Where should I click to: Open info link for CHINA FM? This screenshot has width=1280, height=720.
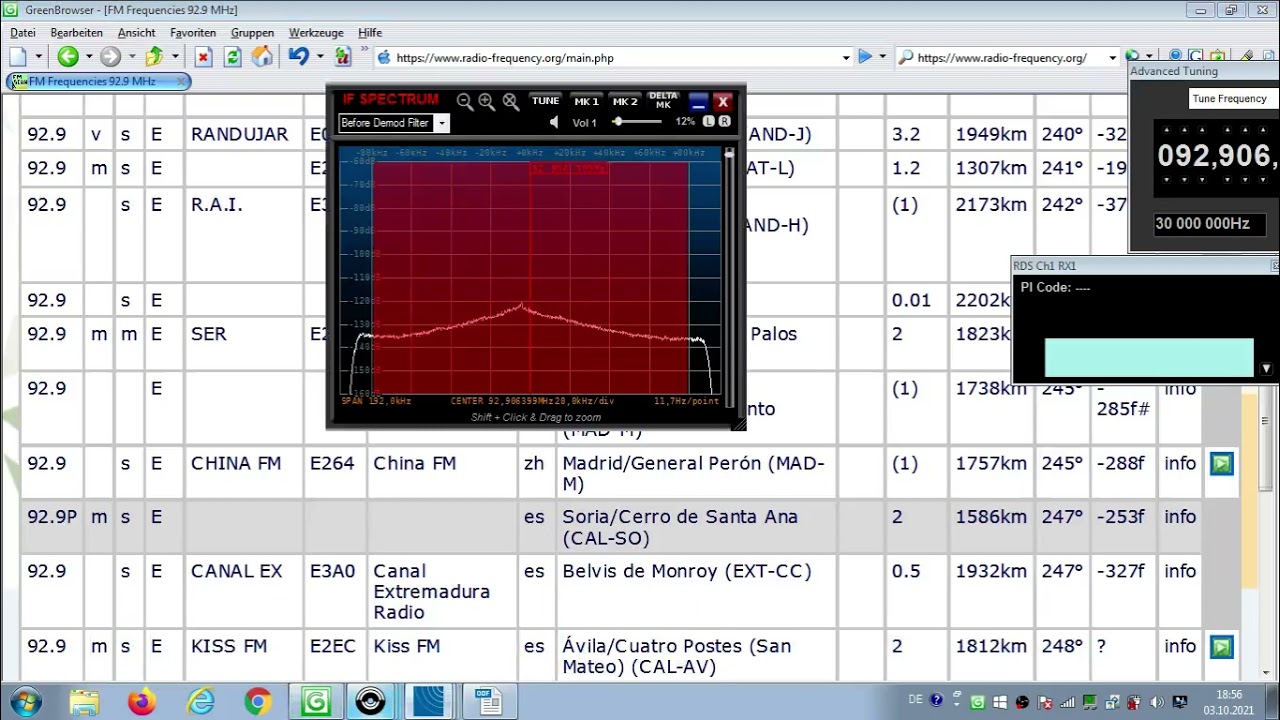(1180, 463)
